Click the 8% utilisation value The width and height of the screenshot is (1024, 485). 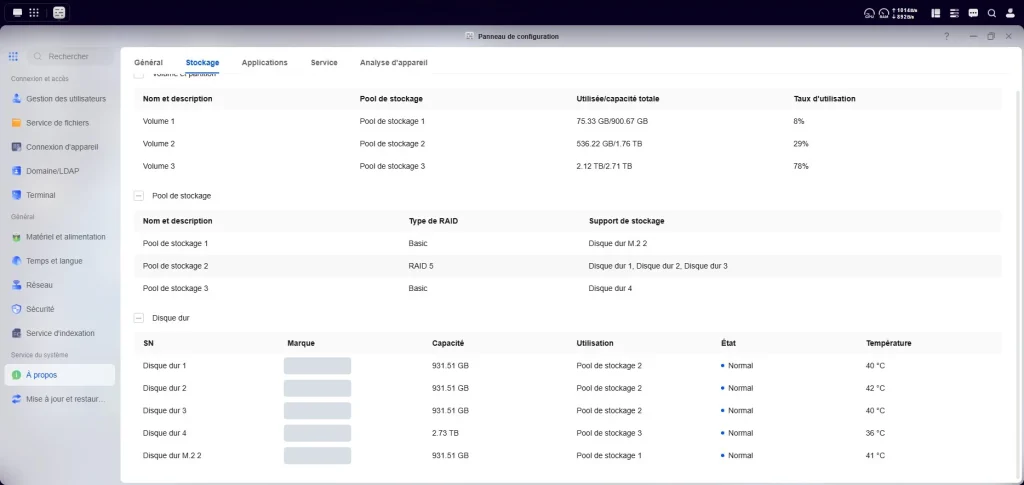[x=799, y=121]
